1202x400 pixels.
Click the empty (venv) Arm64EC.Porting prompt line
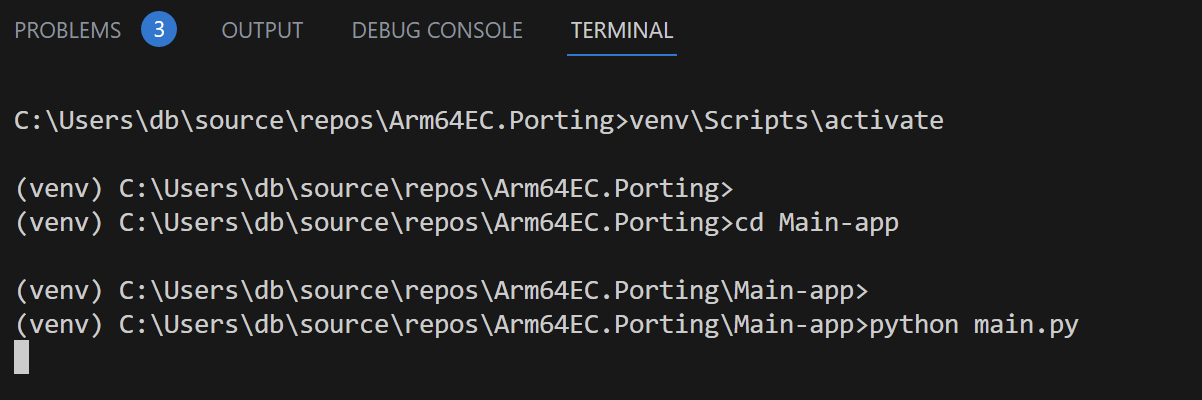click(x=374, y=189)
